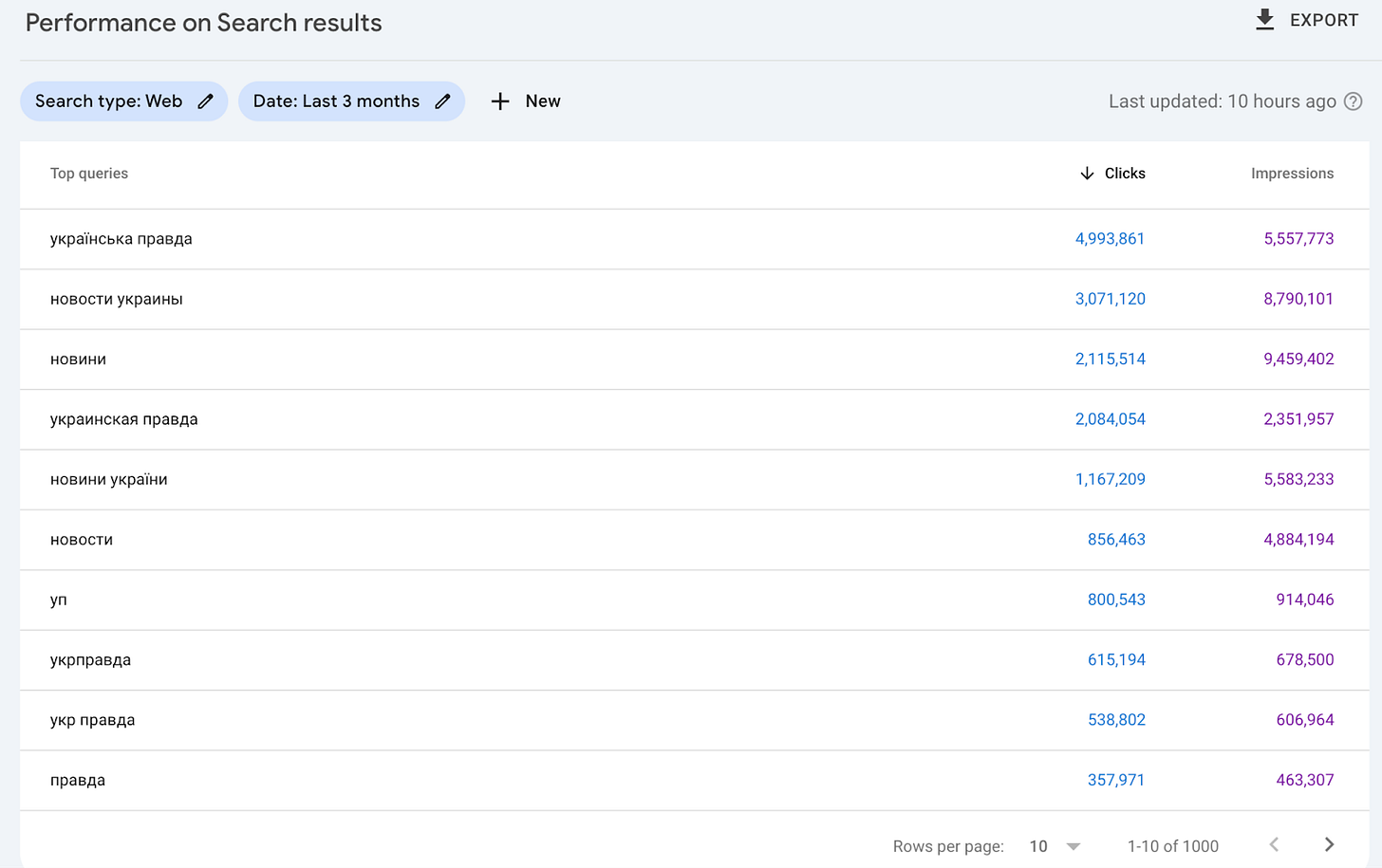Select the query новости row
Image resolution: width=1382 pixels, height=868 pixels.
tap(694, 540)
